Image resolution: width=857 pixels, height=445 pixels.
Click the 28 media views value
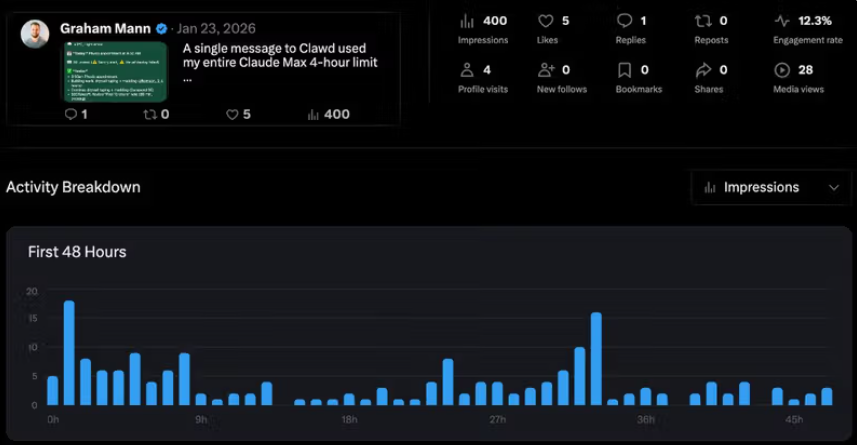806,70
